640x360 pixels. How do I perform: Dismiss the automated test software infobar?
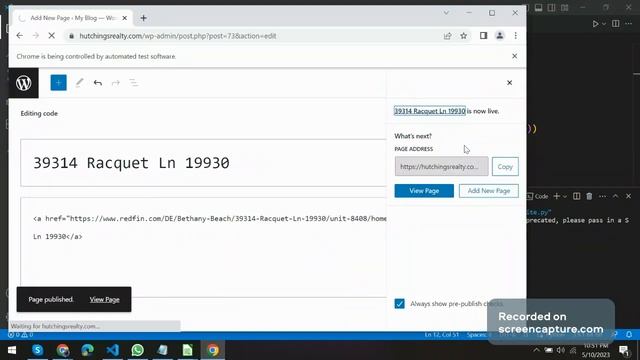coord(514,56)
